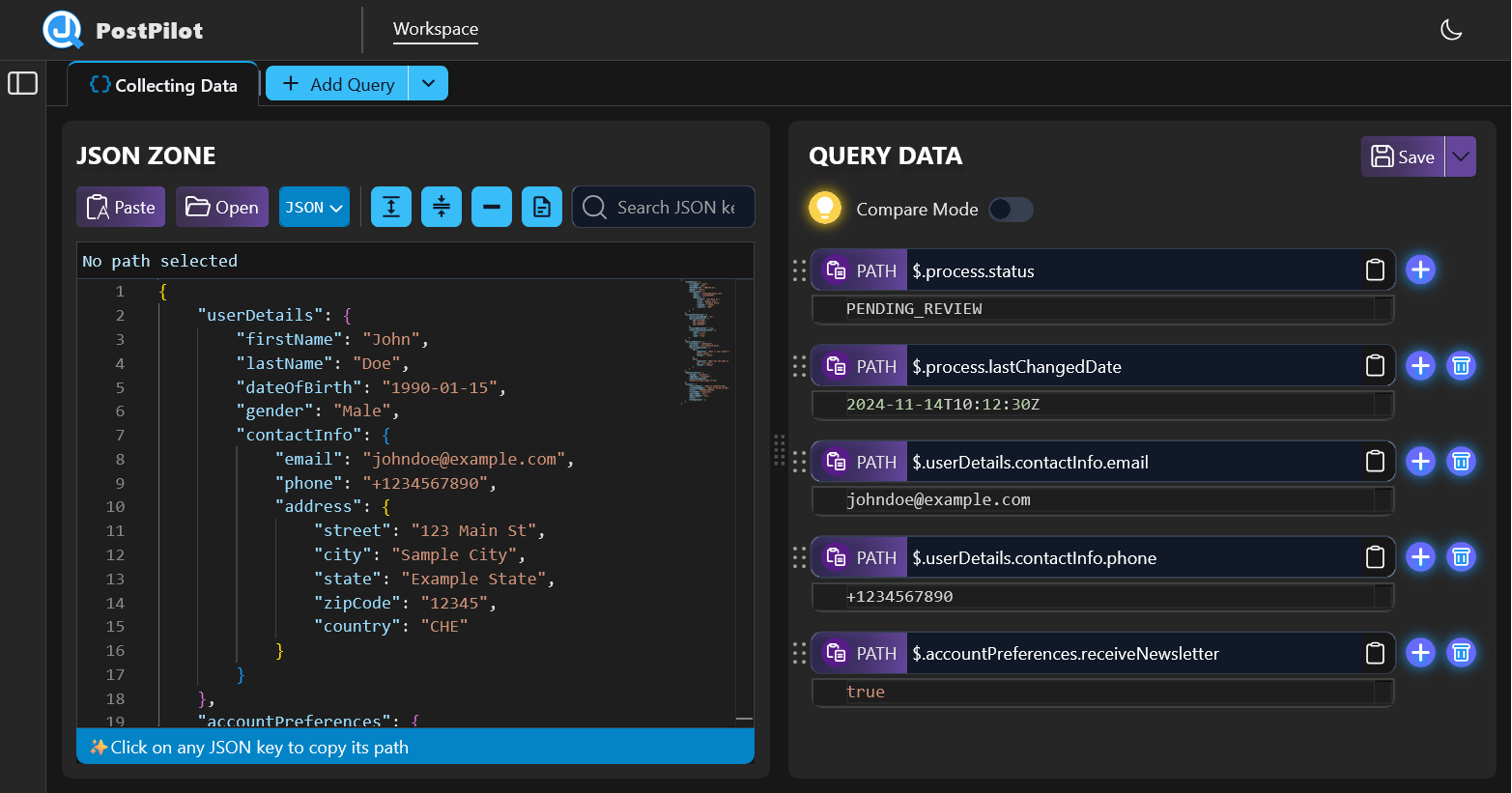Open the Save dropdown chevron

(x=1459, y=156)
